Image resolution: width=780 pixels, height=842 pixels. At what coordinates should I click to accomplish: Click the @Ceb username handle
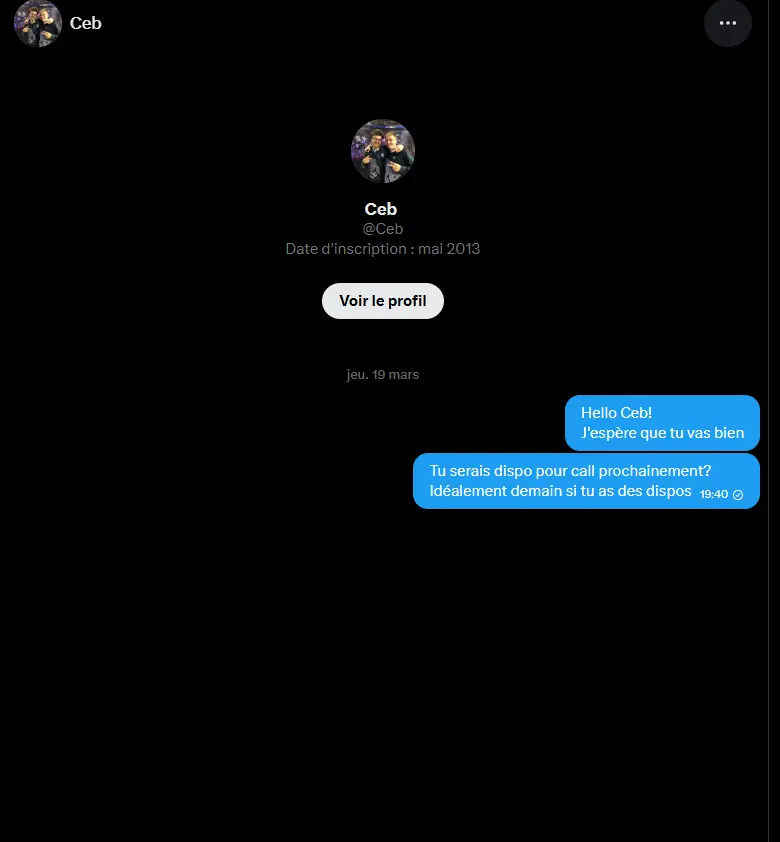coord(382,229)
